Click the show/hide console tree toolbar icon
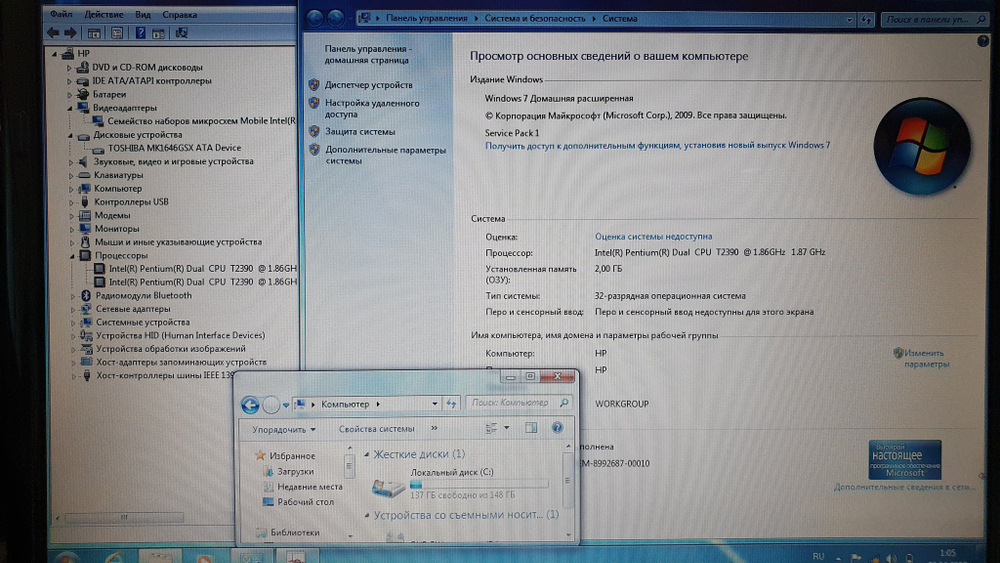The image size is (1000, 563). (94, 33)
